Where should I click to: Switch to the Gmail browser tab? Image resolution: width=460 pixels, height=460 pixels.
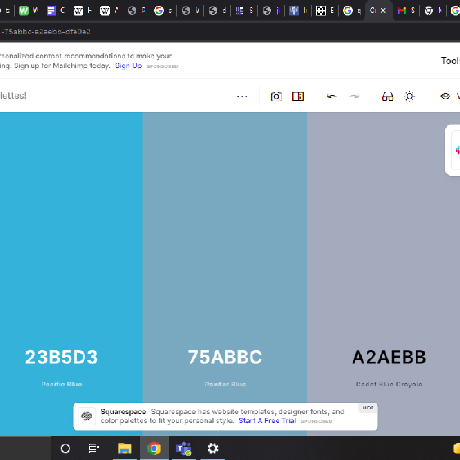point(402,11)
